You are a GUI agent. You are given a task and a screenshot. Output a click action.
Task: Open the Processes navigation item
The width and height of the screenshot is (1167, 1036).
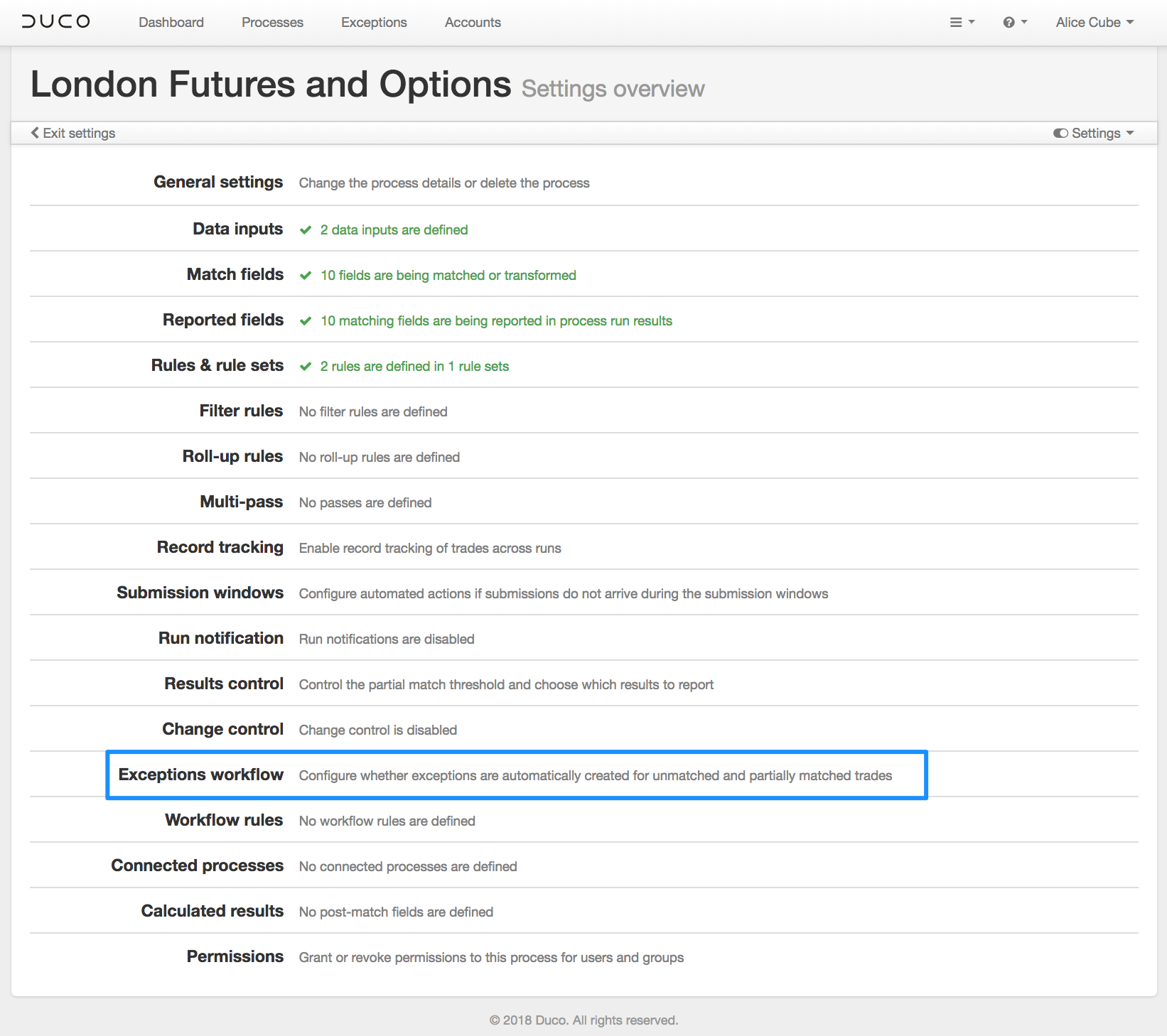272,23
